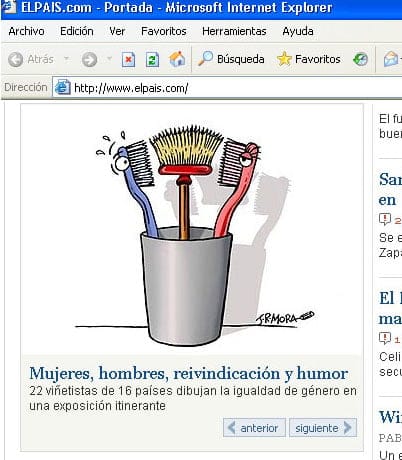Viewport: 402px width, 460px height.
Task: Click the toothbrush cartoon image
Action: click(192, 230)
